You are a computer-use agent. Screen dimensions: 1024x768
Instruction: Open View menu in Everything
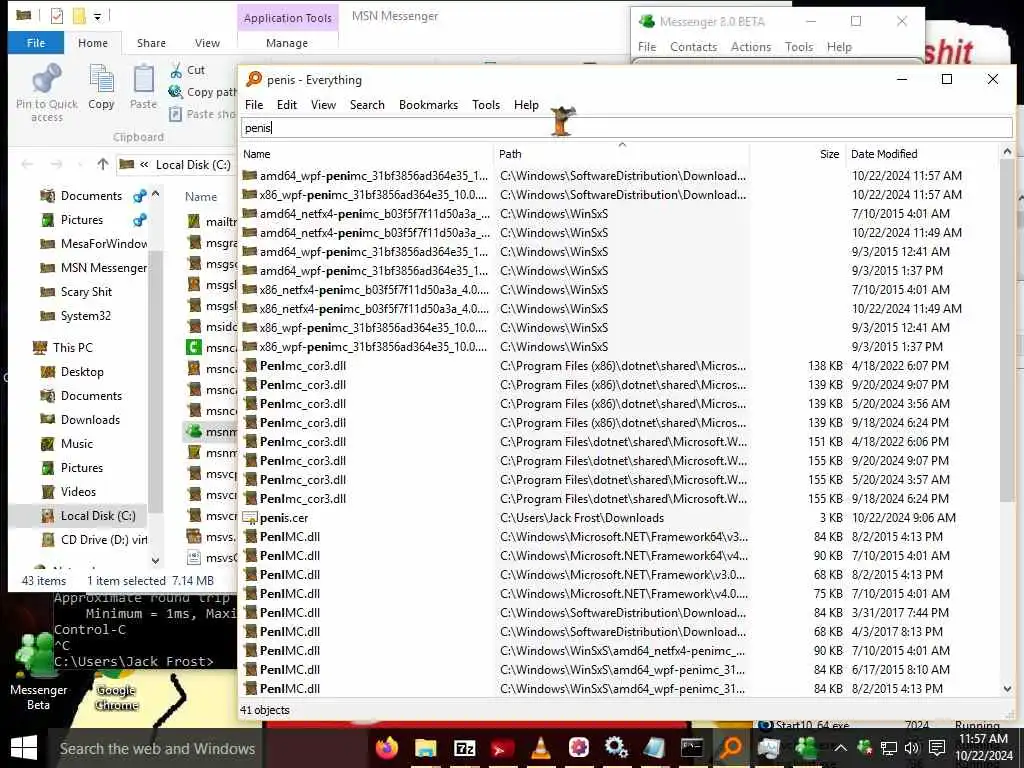(x=323, y=105)
